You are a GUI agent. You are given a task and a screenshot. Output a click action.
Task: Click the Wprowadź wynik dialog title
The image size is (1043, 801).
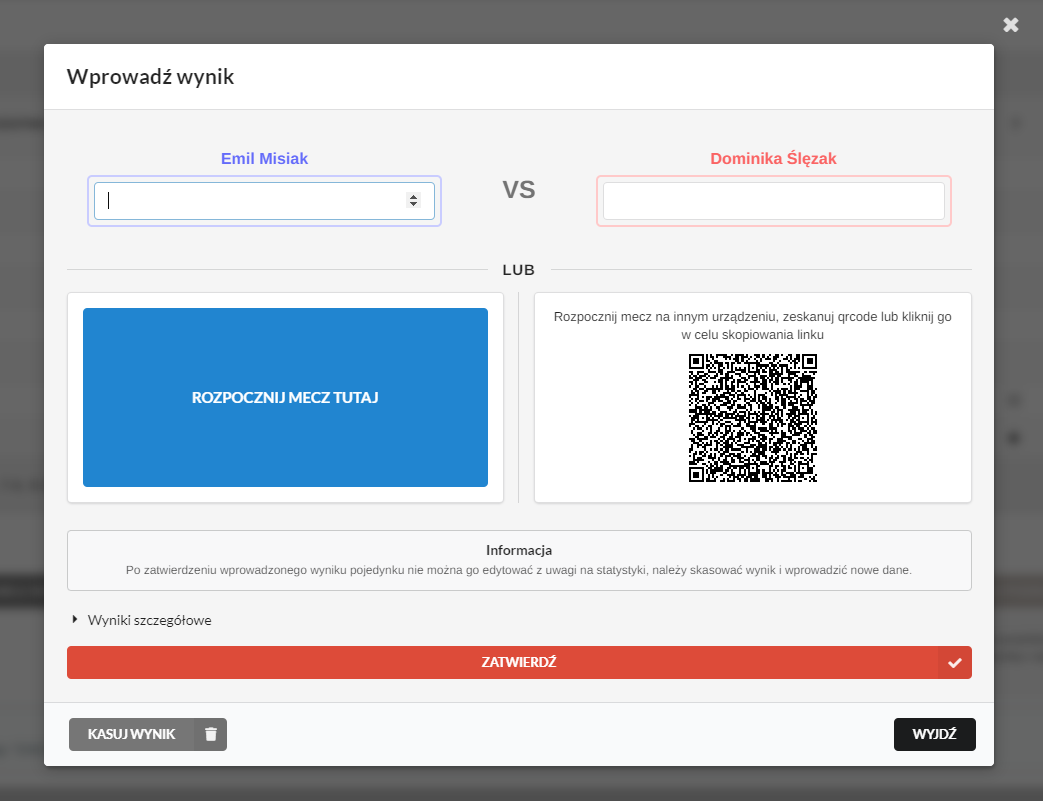pos(150,77)
